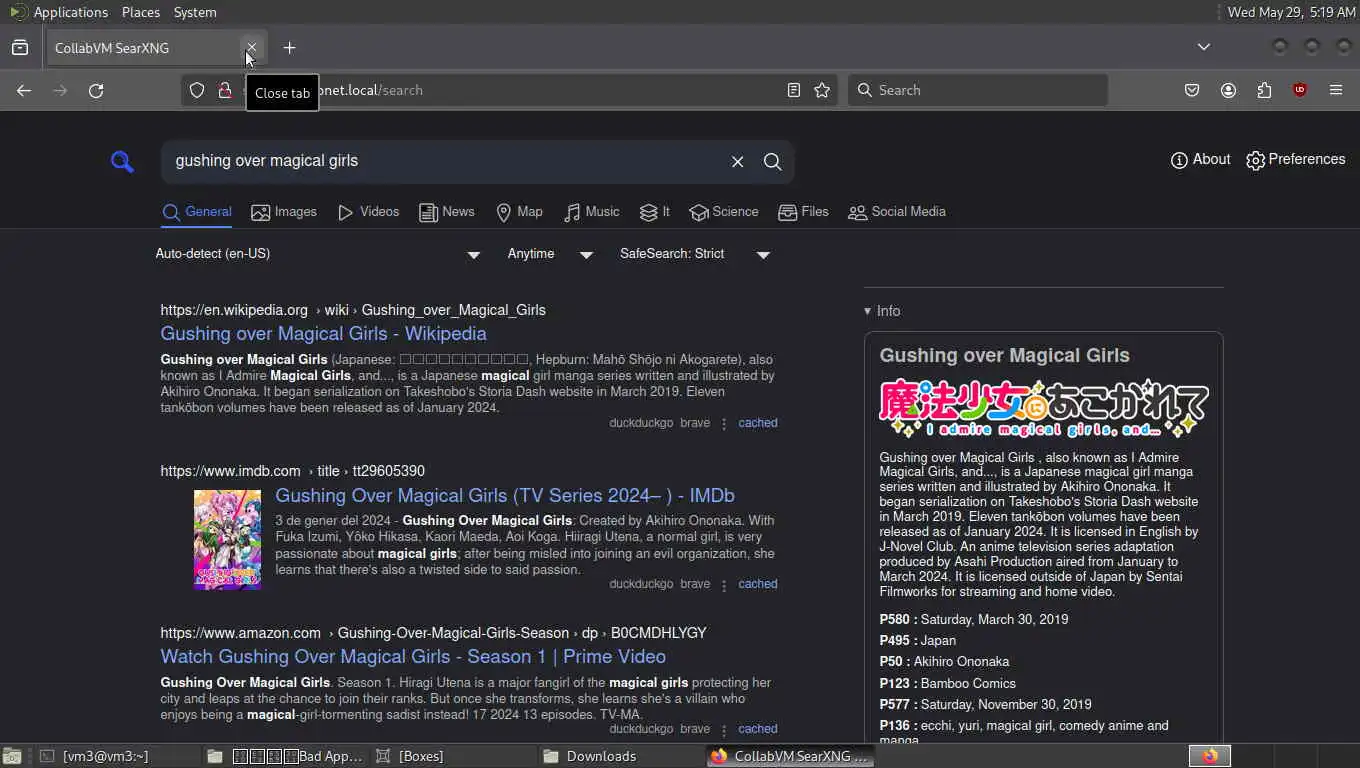Viewport: 1360px width, 768px height.
Task: Click the Firefox workspace switcher icon
Action: pos(1210,756)
